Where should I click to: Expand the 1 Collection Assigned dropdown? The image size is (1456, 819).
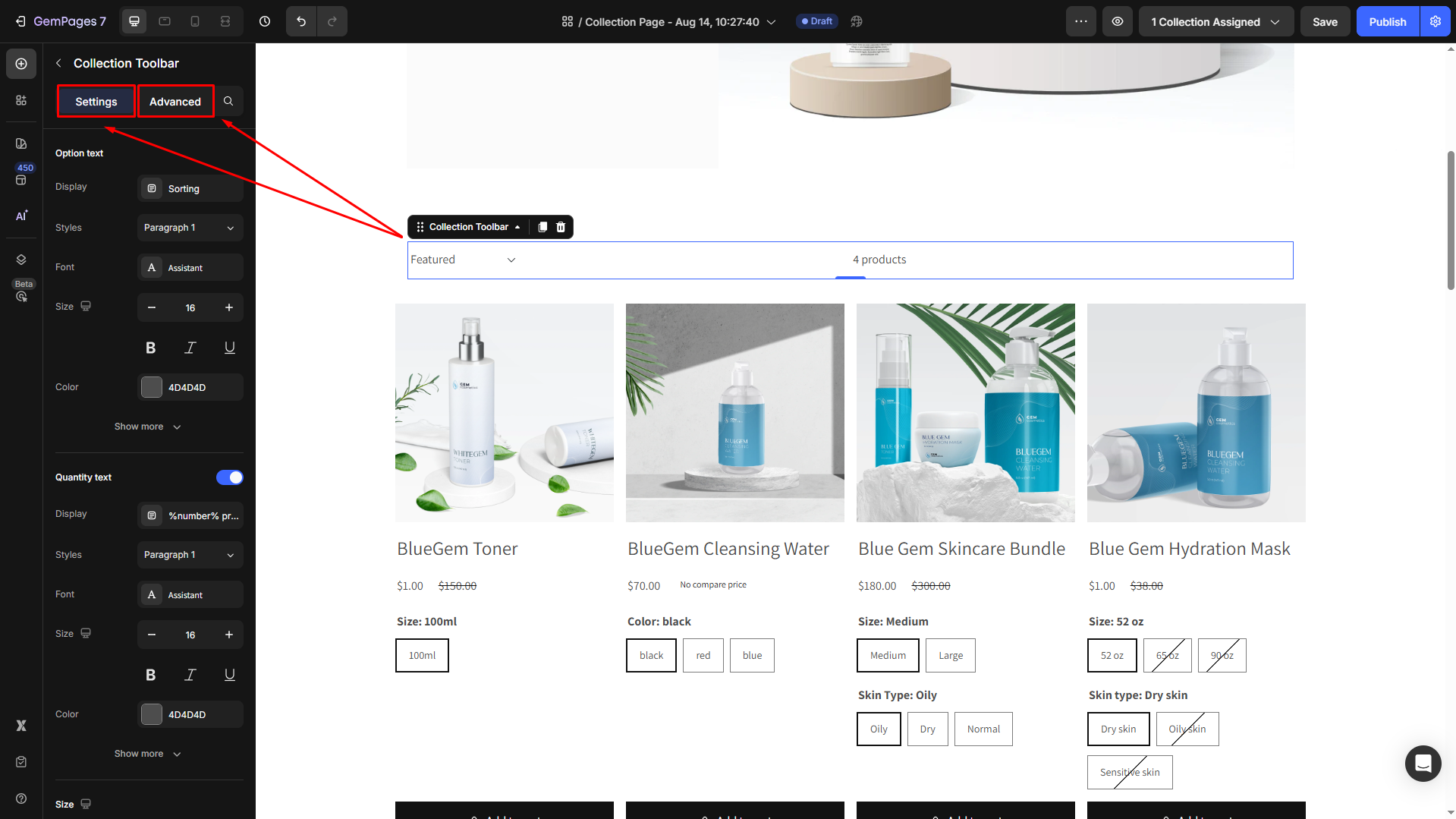click(1215, 21)
